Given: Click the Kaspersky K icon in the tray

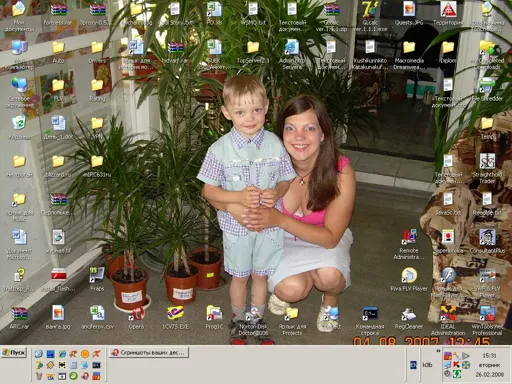Looking at the screenshot, I should coord(456,365).
